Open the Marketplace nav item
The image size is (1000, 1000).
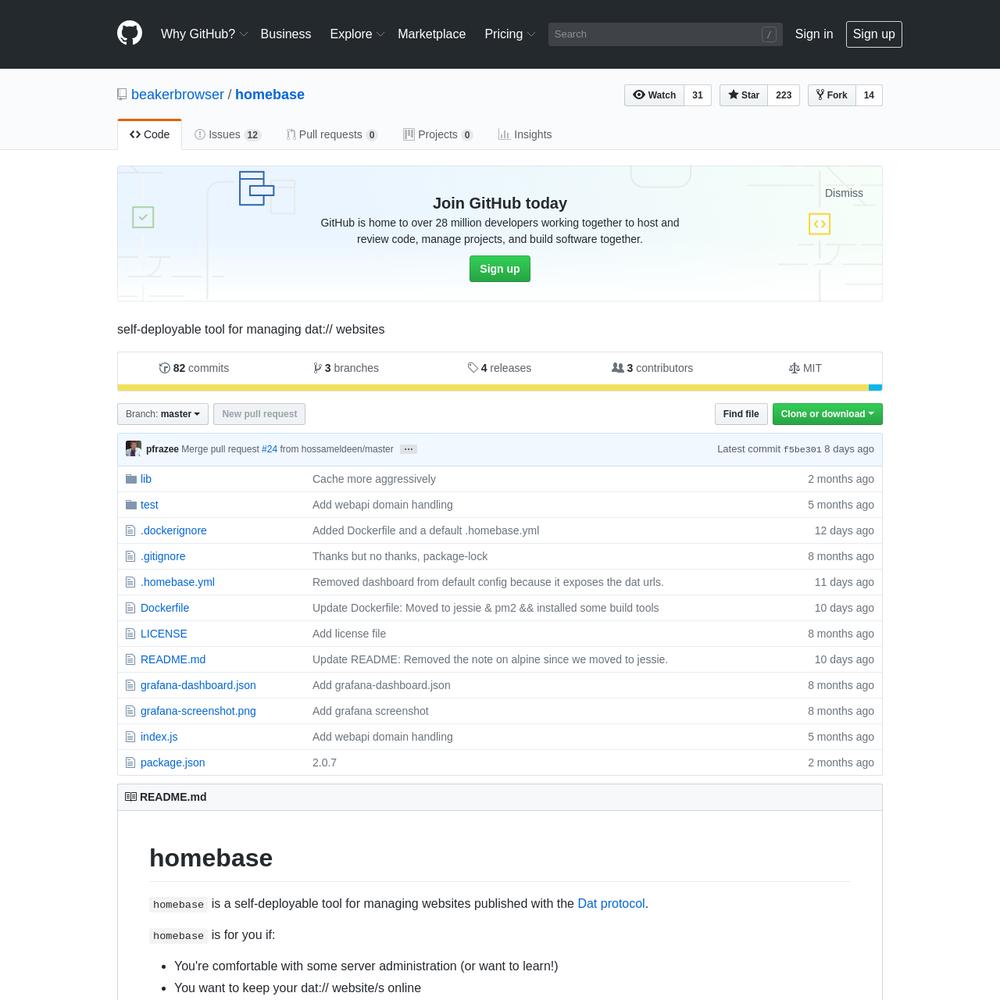point(432,34)
